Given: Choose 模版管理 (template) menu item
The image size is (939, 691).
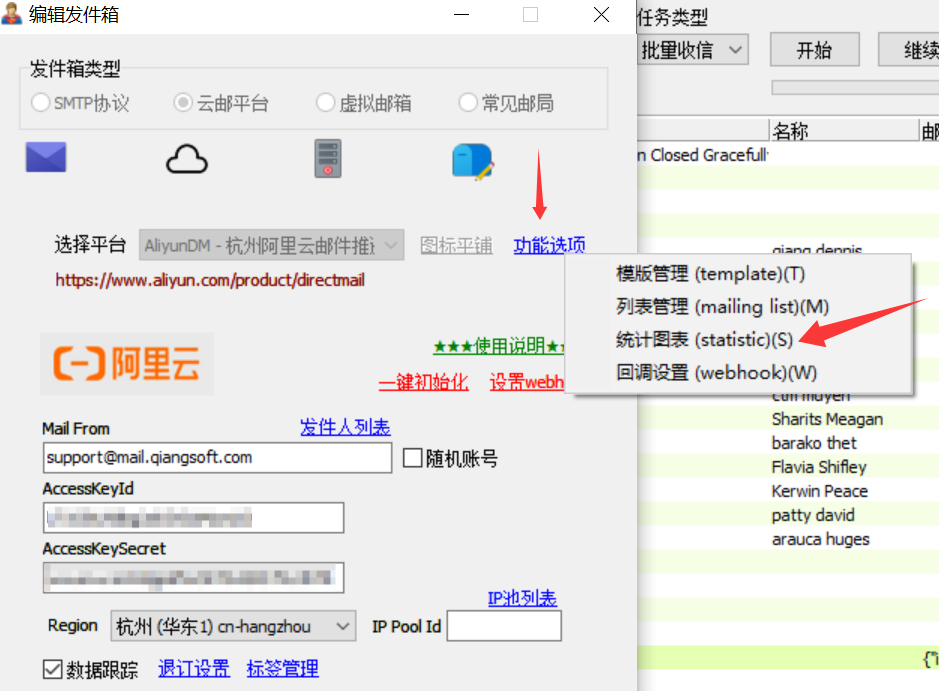Looking at the screenshot, I should 710,274.
